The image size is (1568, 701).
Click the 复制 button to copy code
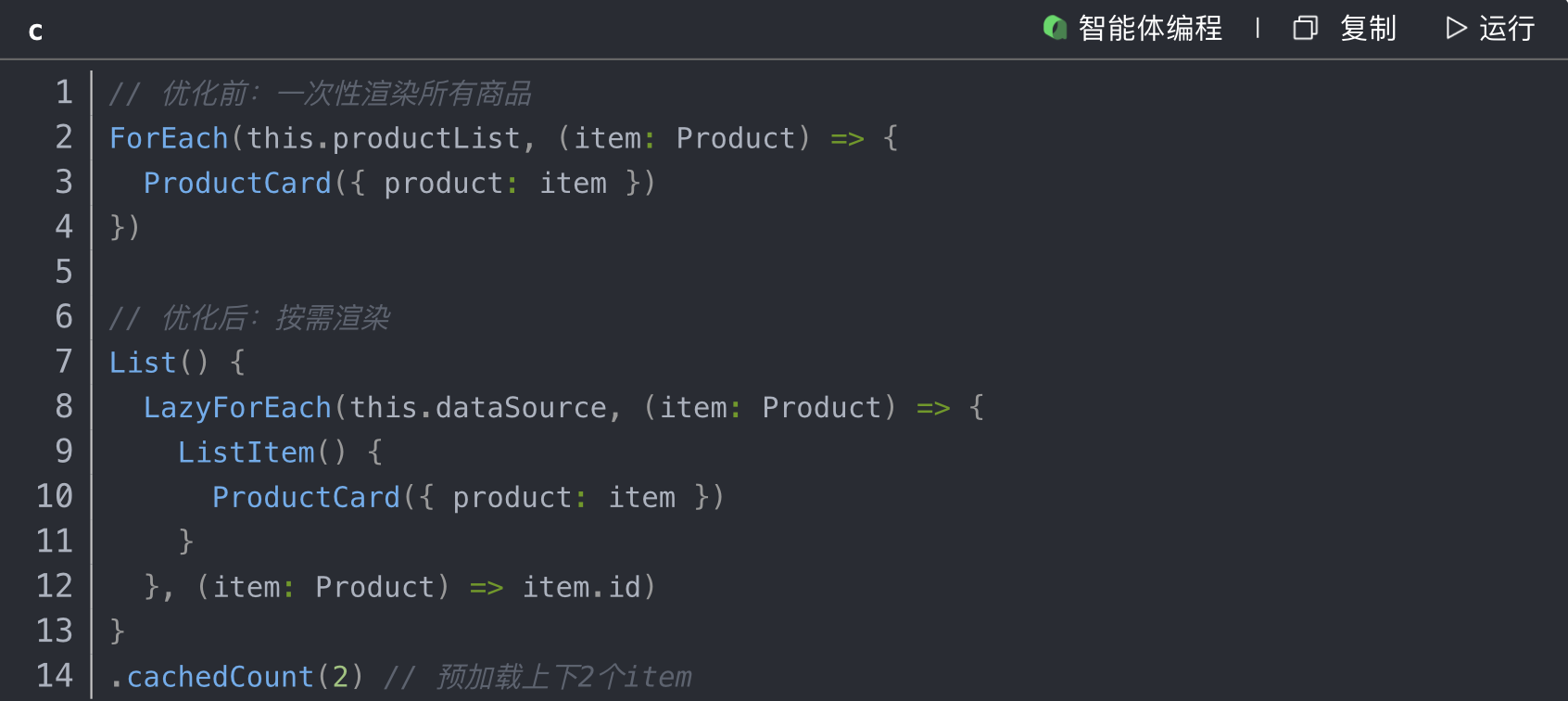(x=1369, y=29)
